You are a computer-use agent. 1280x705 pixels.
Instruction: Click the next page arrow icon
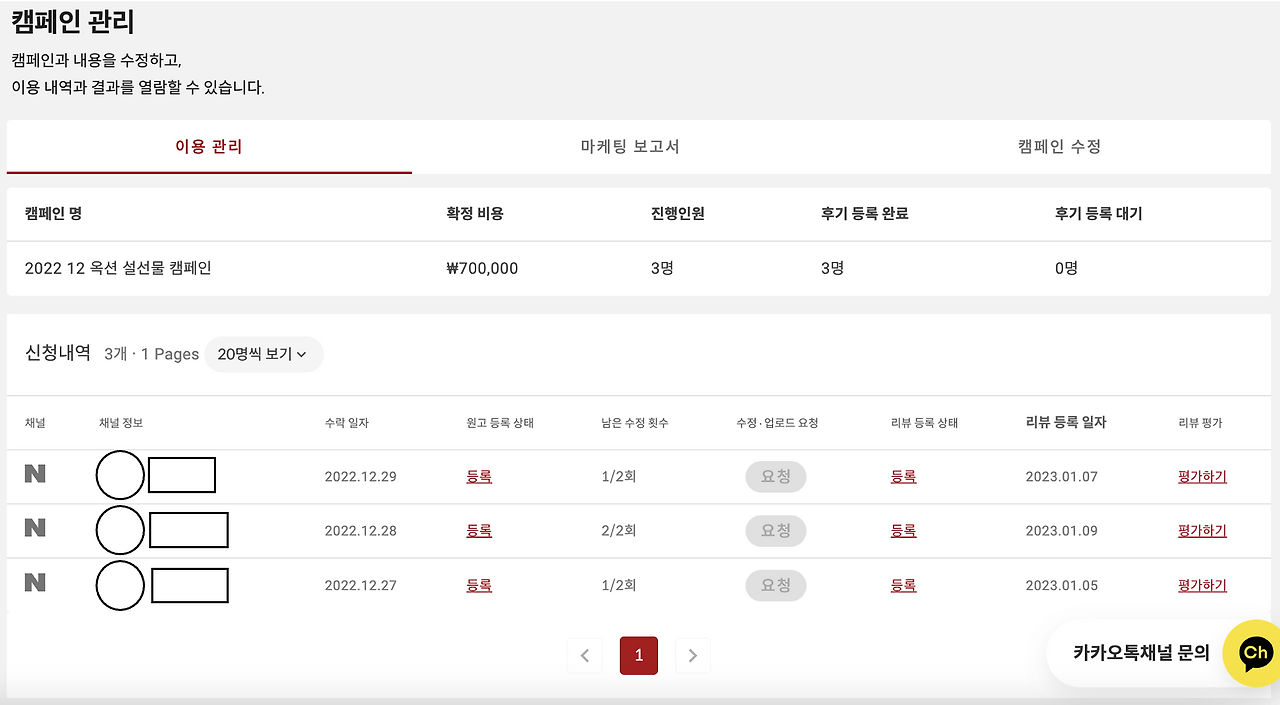pos(693,655)
